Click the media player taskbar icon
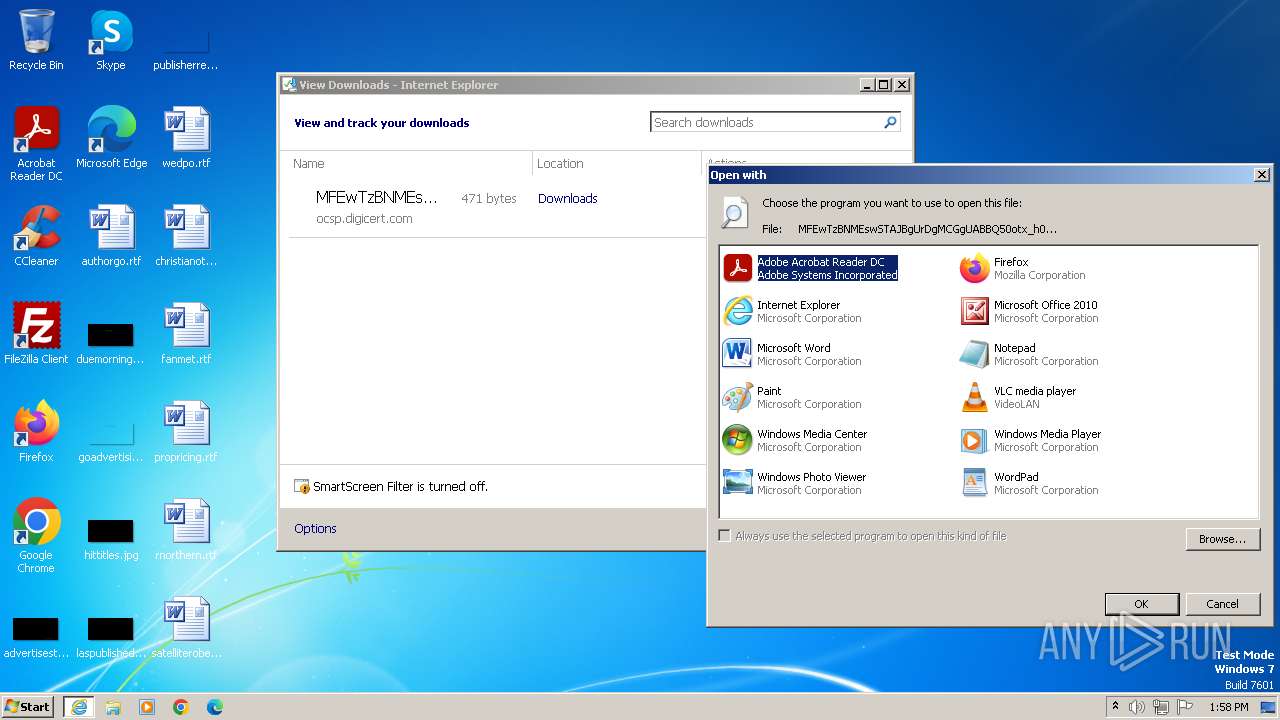The width and height of the screenshot is (1280, 720). [147, 707]
